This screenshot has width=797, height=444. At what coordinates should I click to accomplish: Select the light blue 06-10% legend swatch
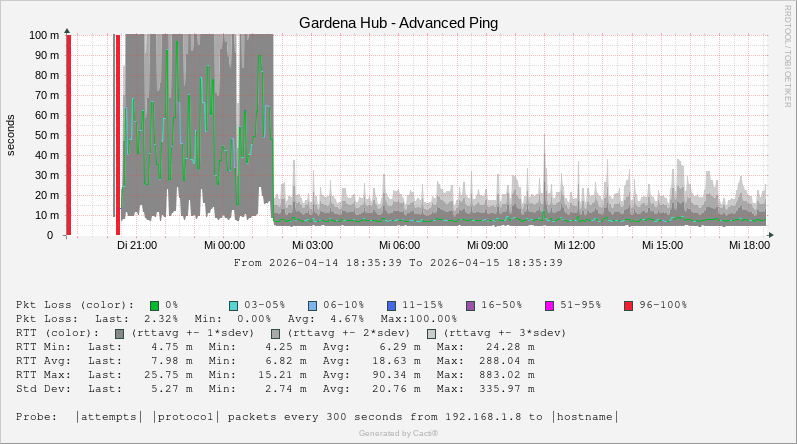312,305
